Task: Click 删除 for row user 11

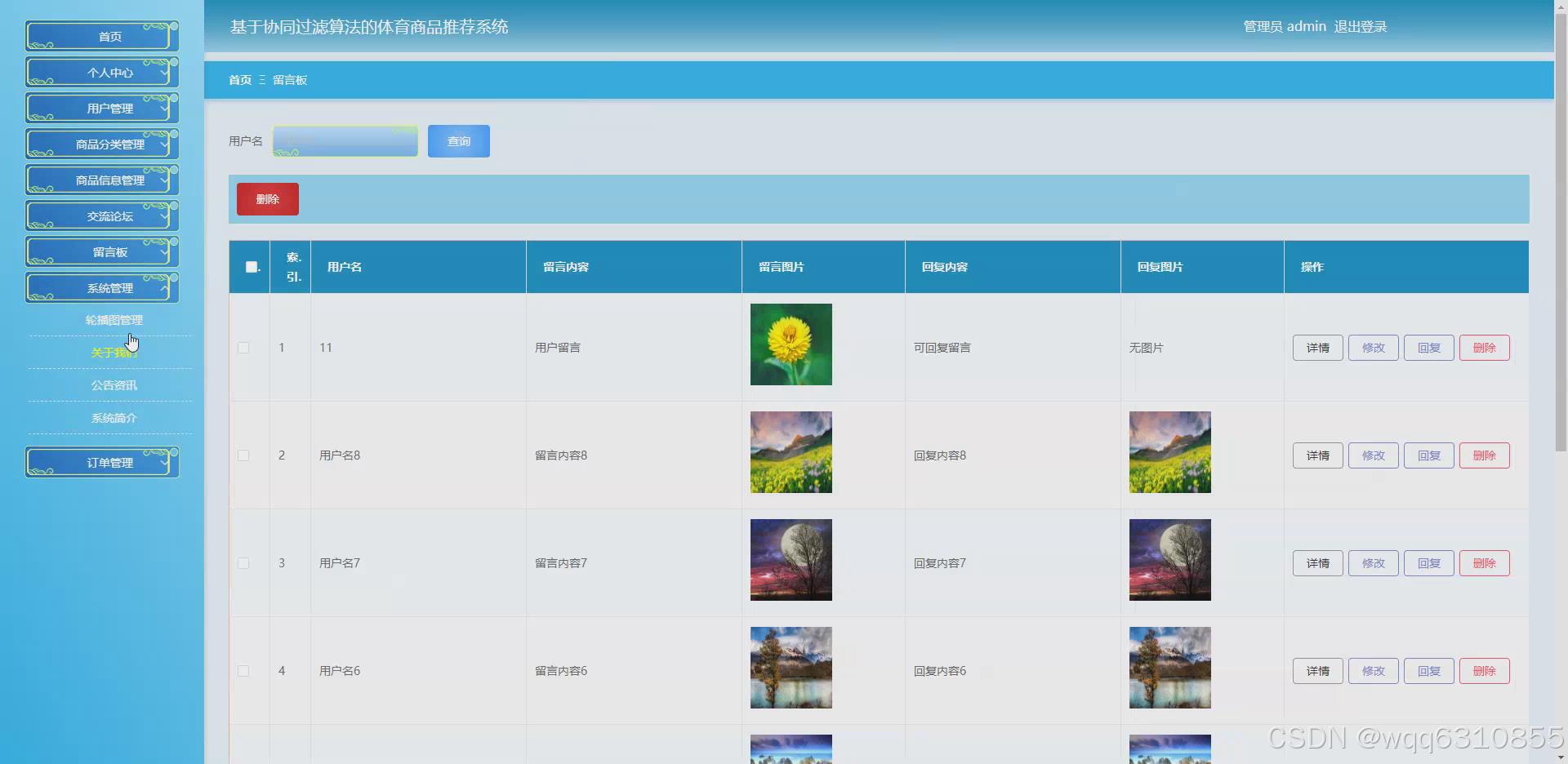Action: pyautogui.click(x=1485, y=348)
